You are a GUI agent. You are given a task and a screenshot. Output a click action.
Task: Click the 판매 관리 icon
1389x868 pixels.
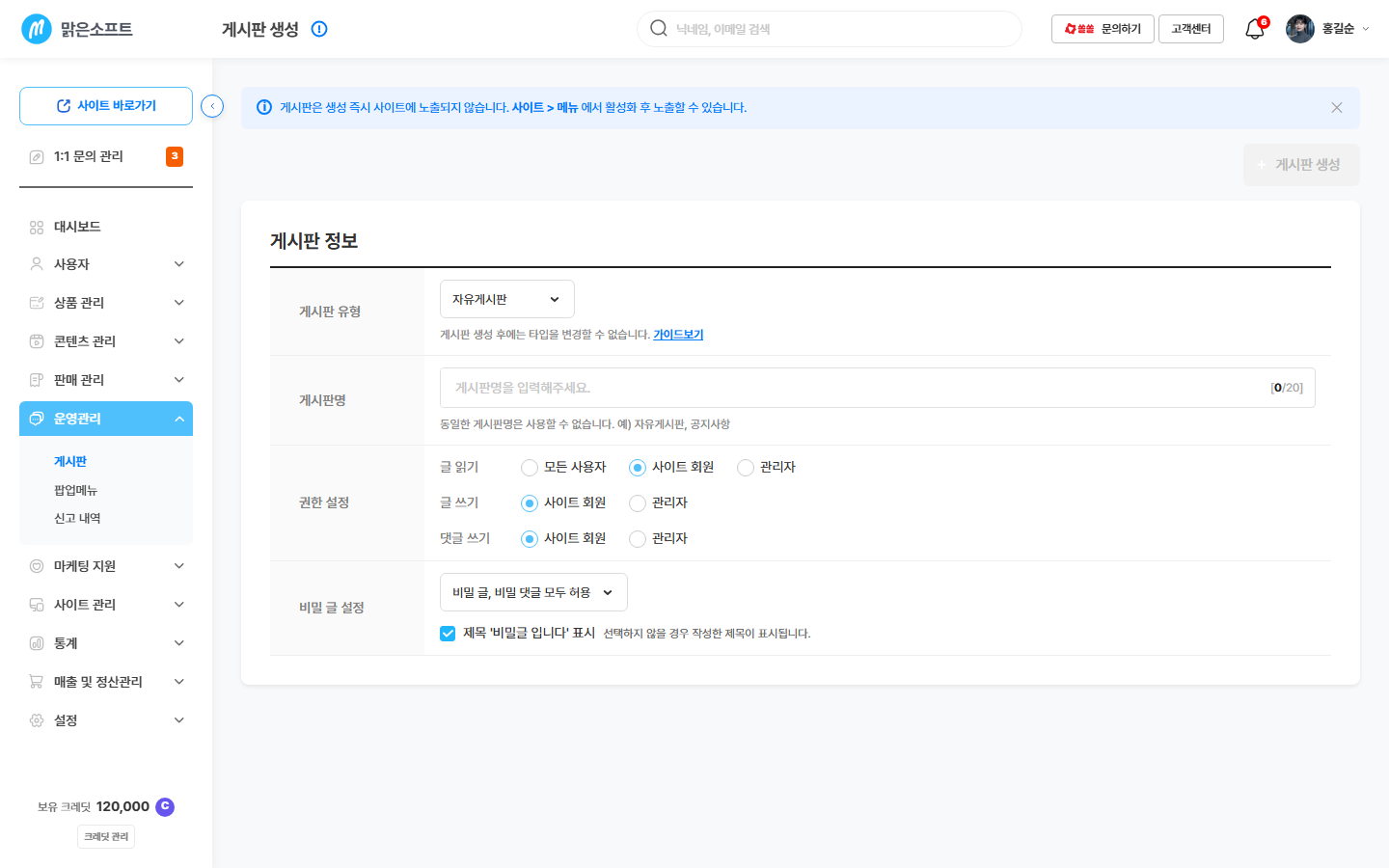[37, 380]
